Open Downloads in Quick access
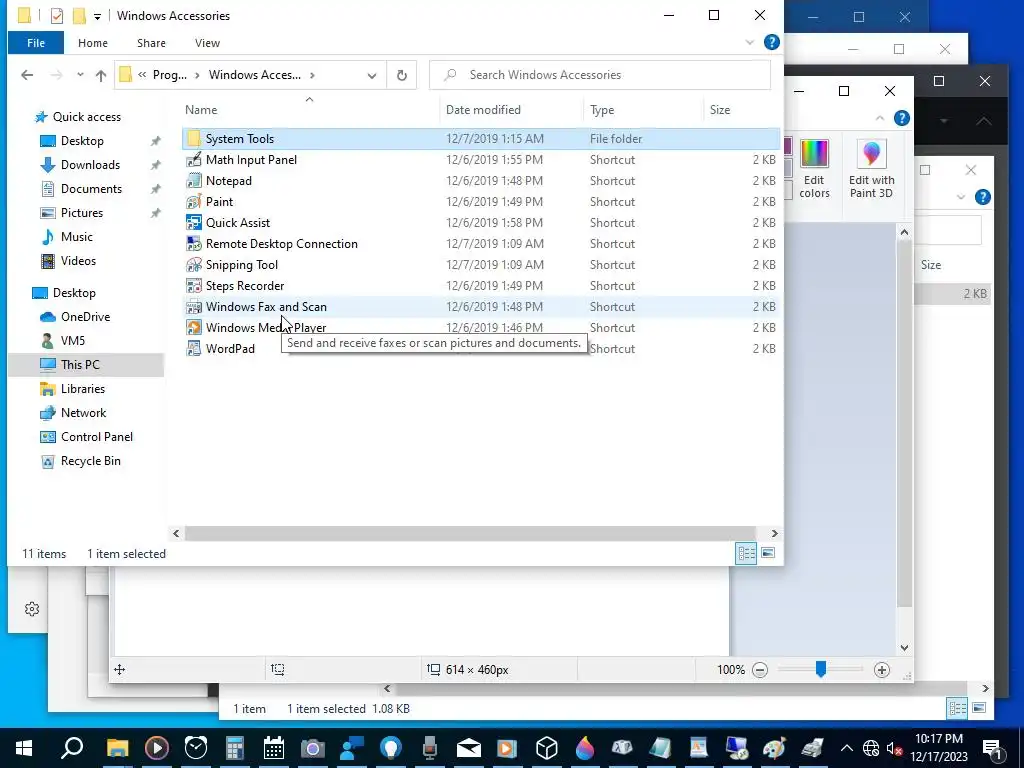 [x=90, y=165]
